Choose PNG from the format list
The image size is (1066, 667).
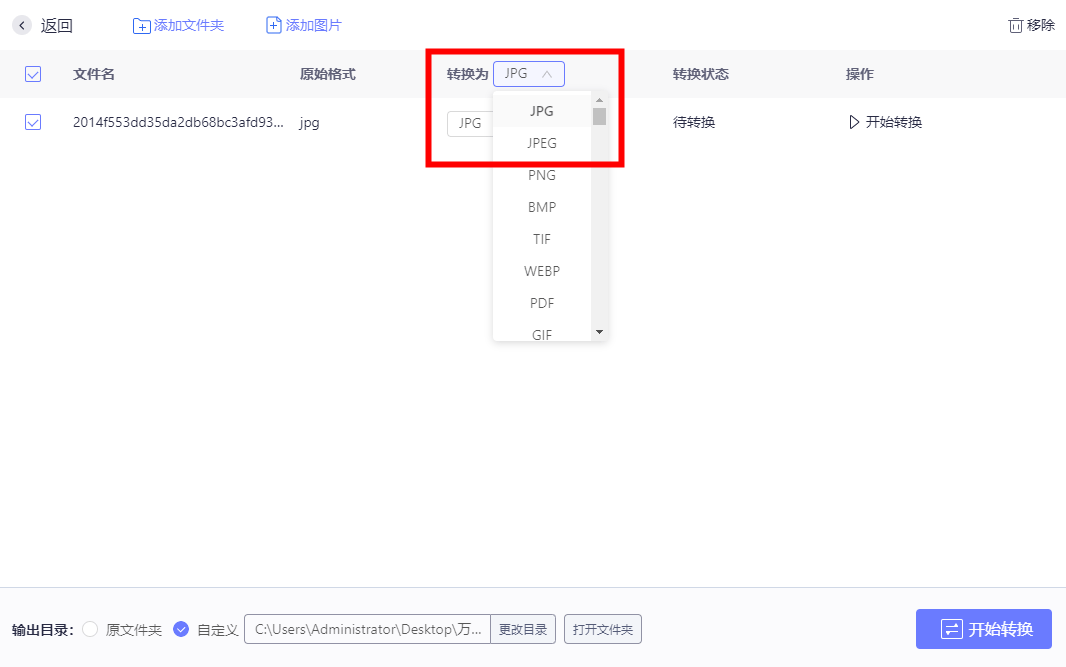pos(542,175)
